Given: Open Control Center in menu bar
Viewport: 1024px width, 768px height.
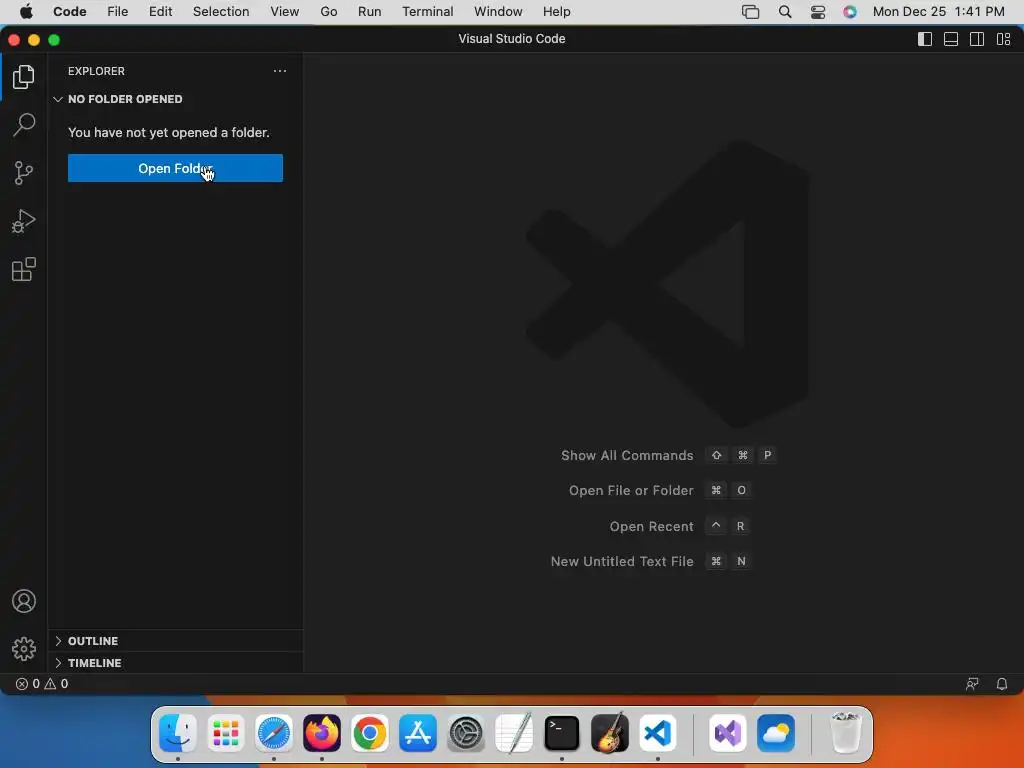Looking at the screenshot, I should [x=818, y=12].
